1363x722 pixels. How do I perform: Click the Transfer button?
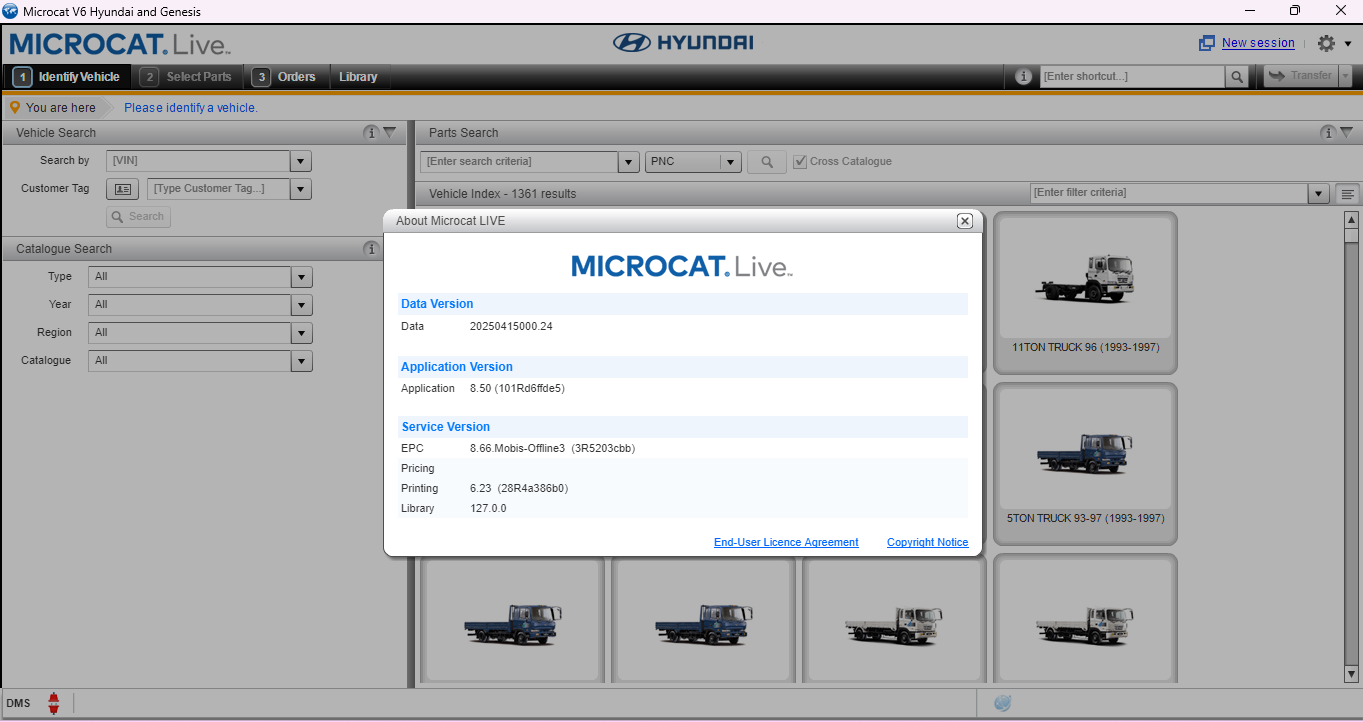1301,76
